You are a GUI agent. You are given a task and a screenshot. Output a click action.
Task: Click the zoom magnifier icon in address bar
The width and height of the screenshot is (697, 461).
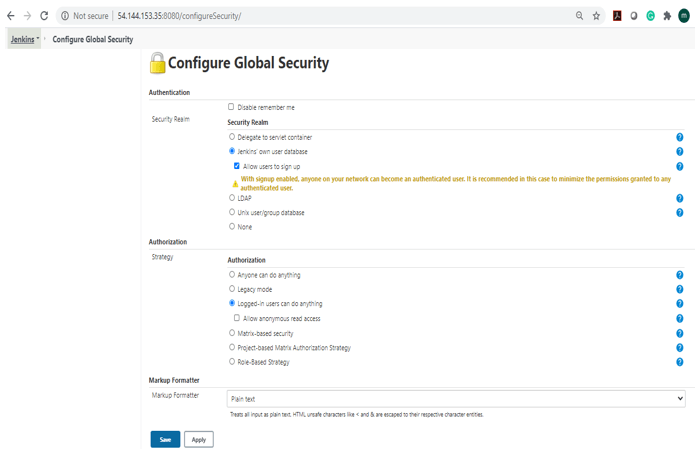(579, 16)
